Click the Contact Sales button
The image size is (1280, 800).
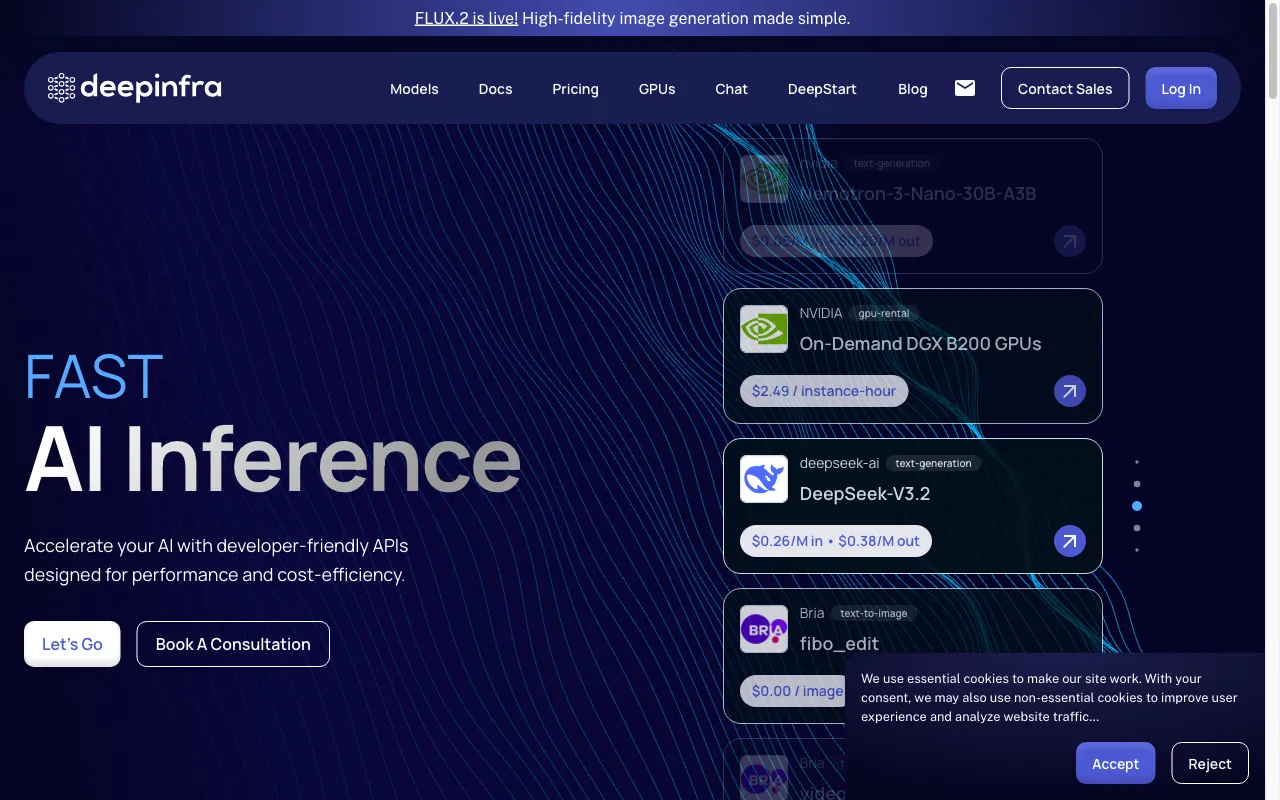(1065, 88)
